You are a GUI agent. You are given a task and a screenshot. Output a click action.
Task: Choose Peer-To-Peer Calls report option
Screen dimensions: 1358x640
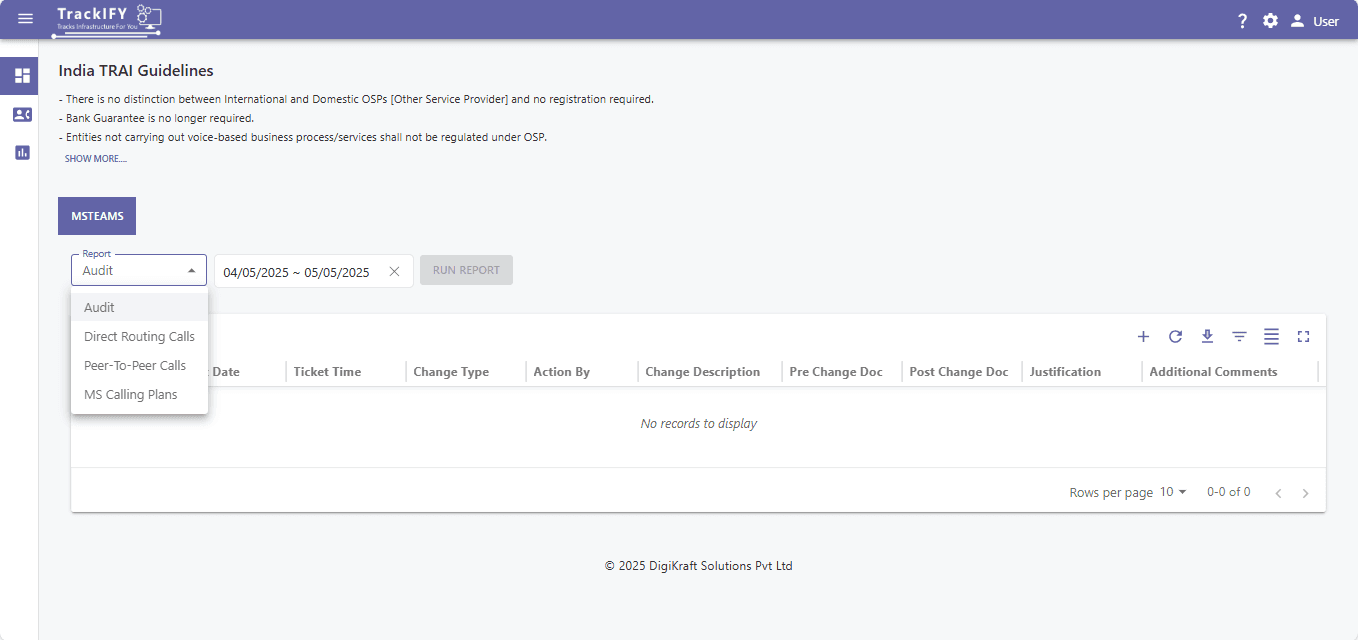coord(139,366)
